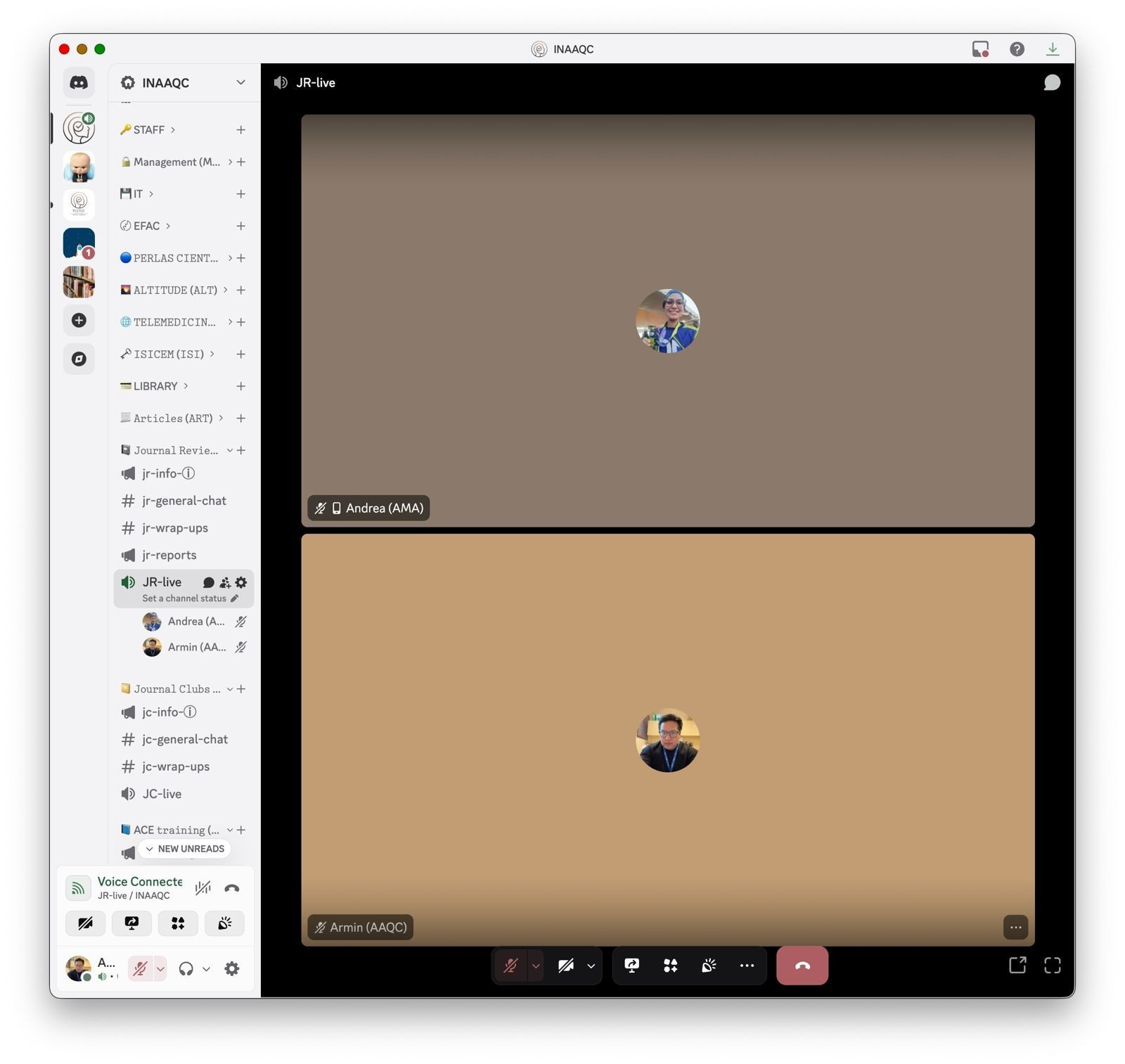Open fullscreen mode icon
Screen dimensions: 1125x1064
pyautogui.click(x=1052, y=966)
